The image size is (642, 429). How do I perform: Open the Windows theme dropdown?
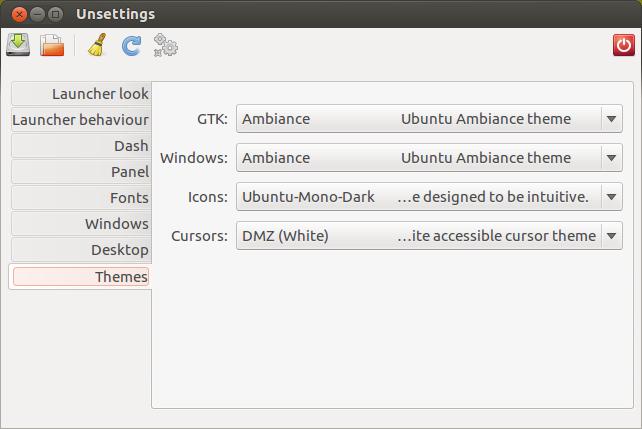coord(429,158)
